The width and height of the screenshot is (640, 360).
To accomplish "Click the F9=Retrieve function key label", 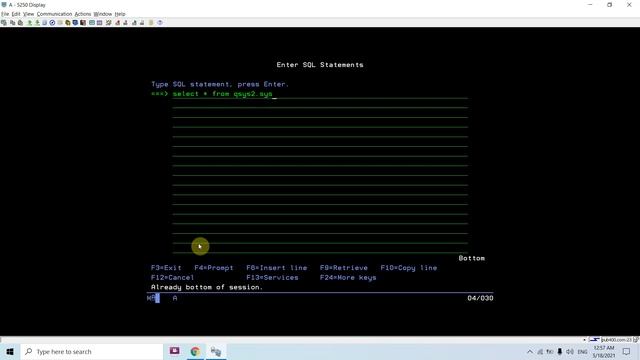I will tap(344, 268).
